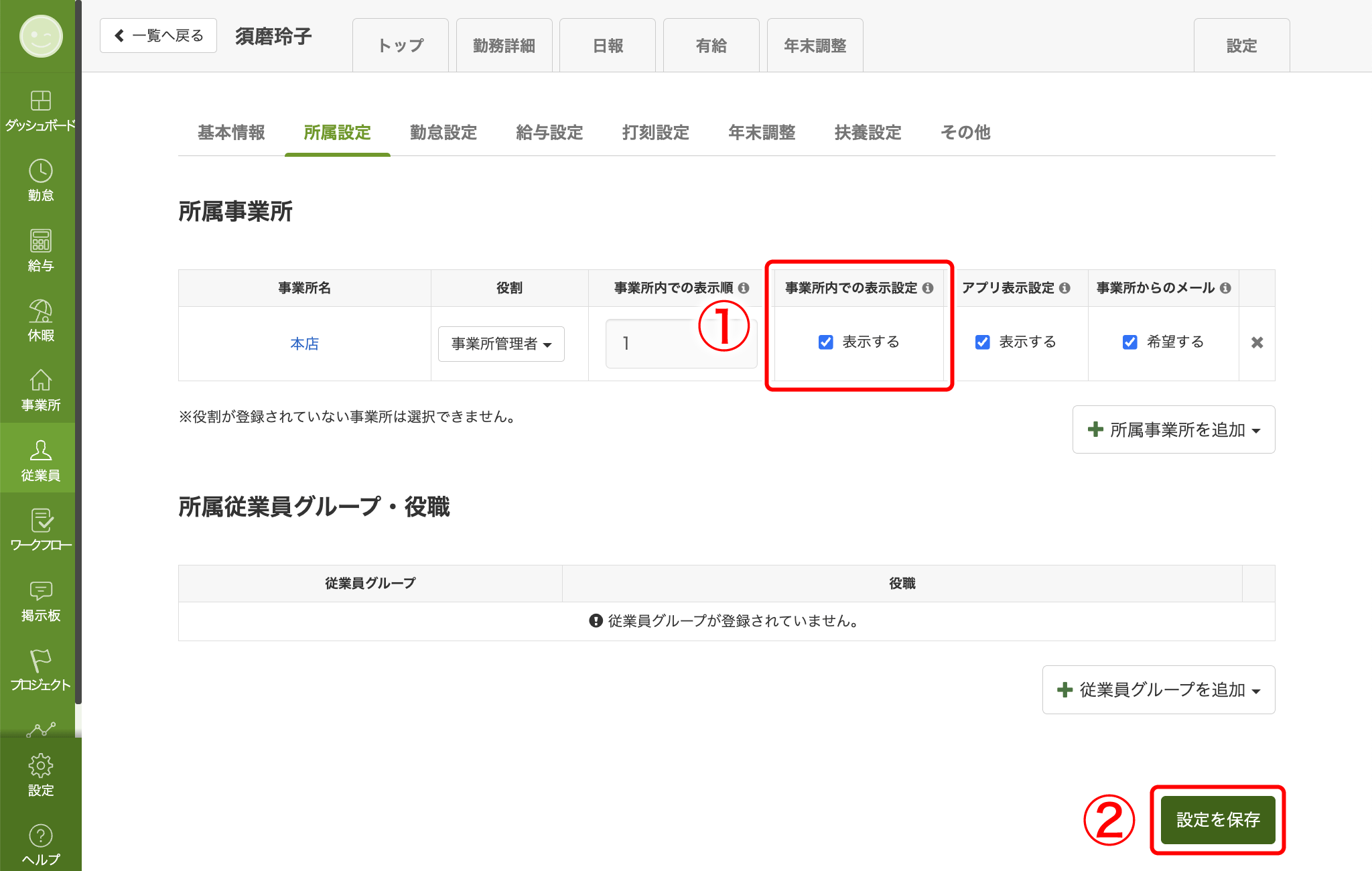Select the 扶養設定 sub-tab

pyautogui.click(x=868, y=133)
